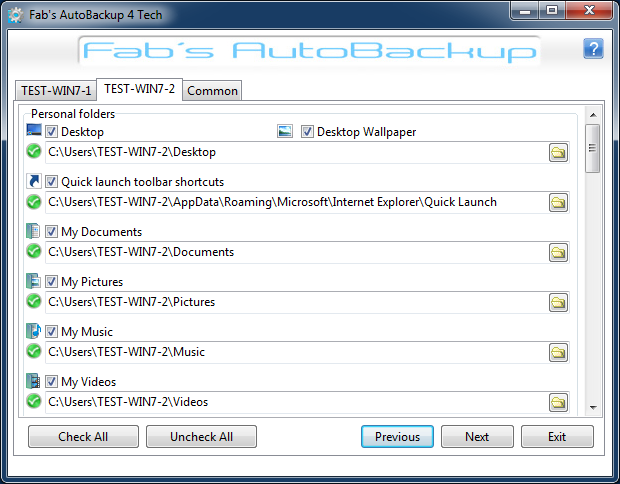Click the vertical scrollbar thumb

pos(592,148)
